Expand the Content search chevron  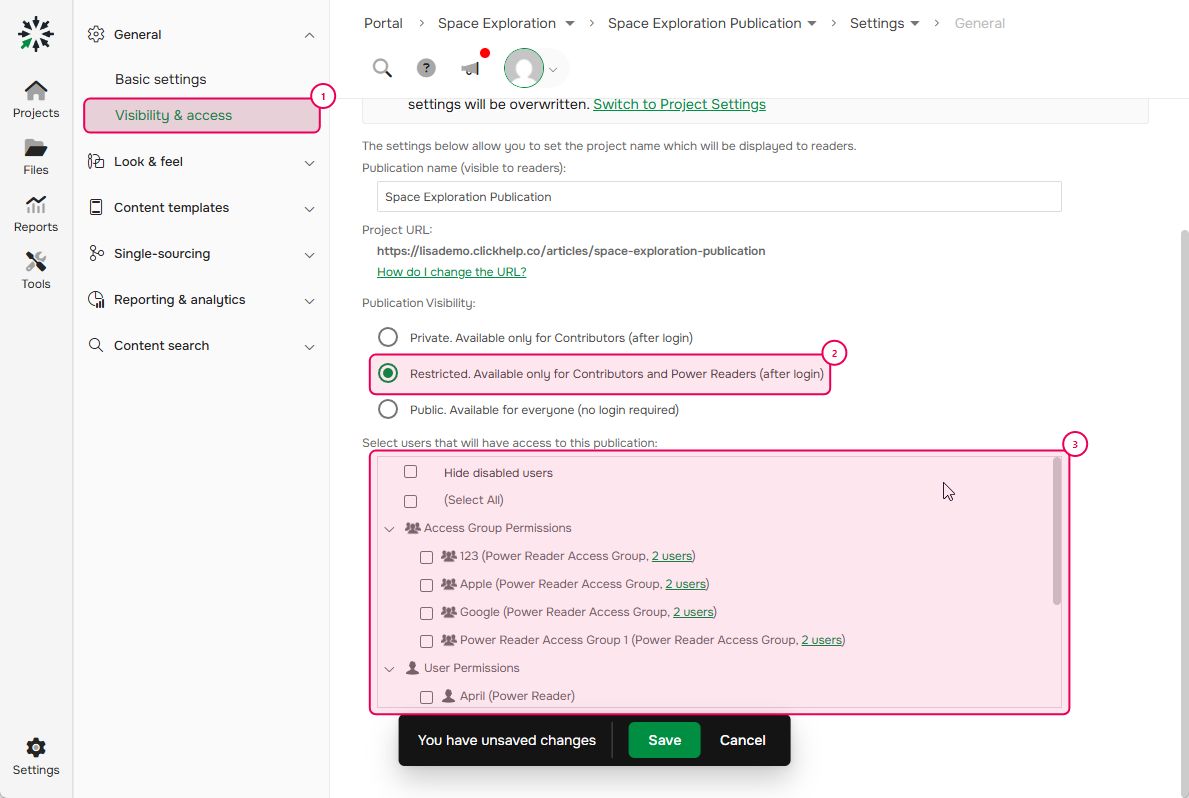[309, 347]
